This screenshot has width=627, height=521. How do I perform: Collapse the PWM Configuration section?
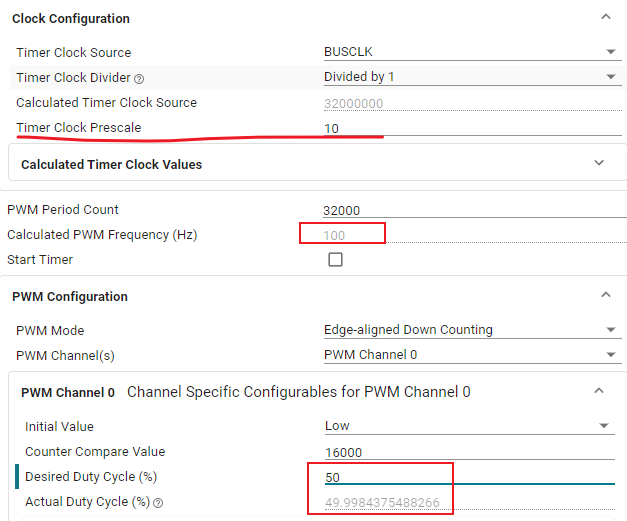pyautogui.click(x=604, y=295)
